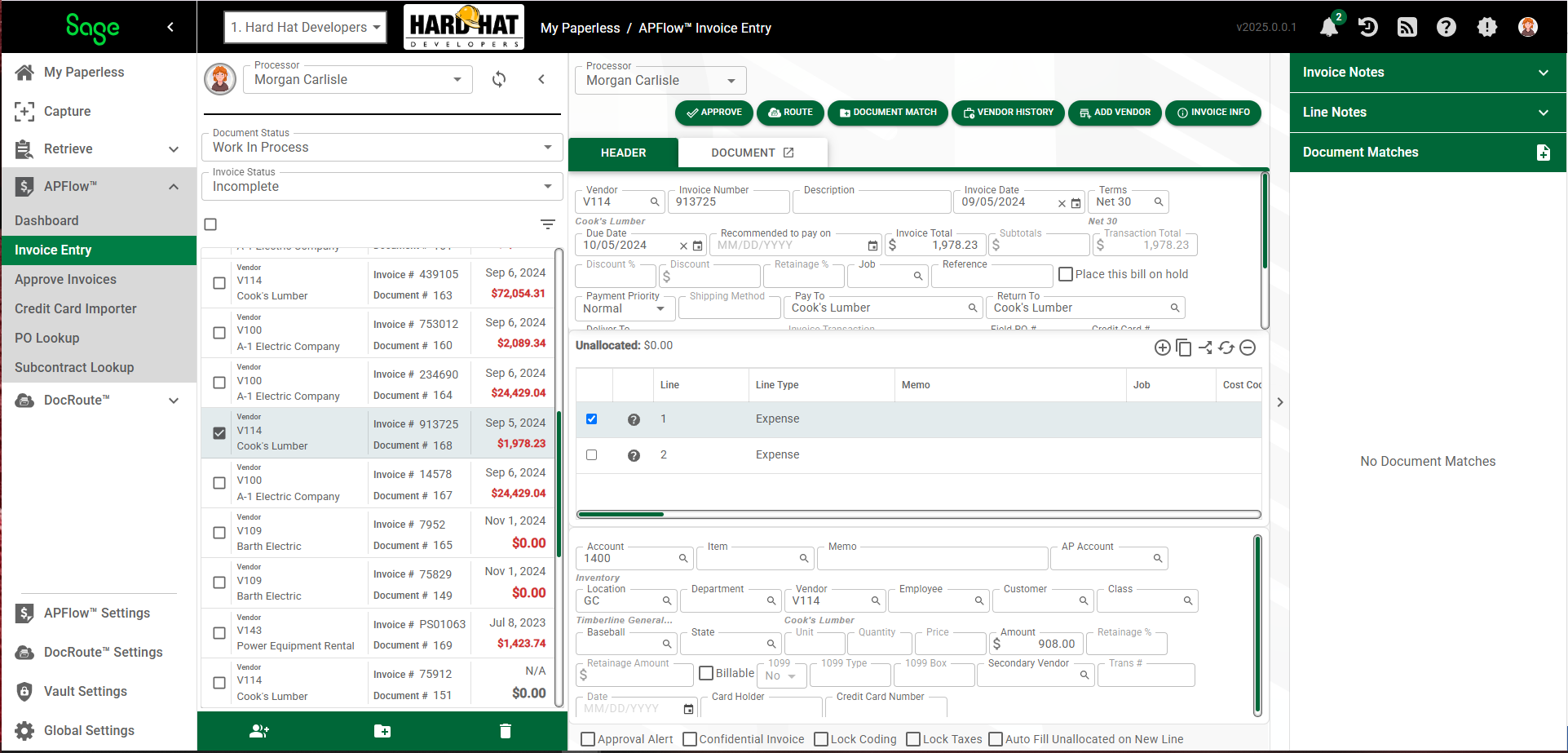The height and width of the screenshot is (753, 1568).
Task: Open the alert badge settings icon
Action: click(x=1487, y=27)
